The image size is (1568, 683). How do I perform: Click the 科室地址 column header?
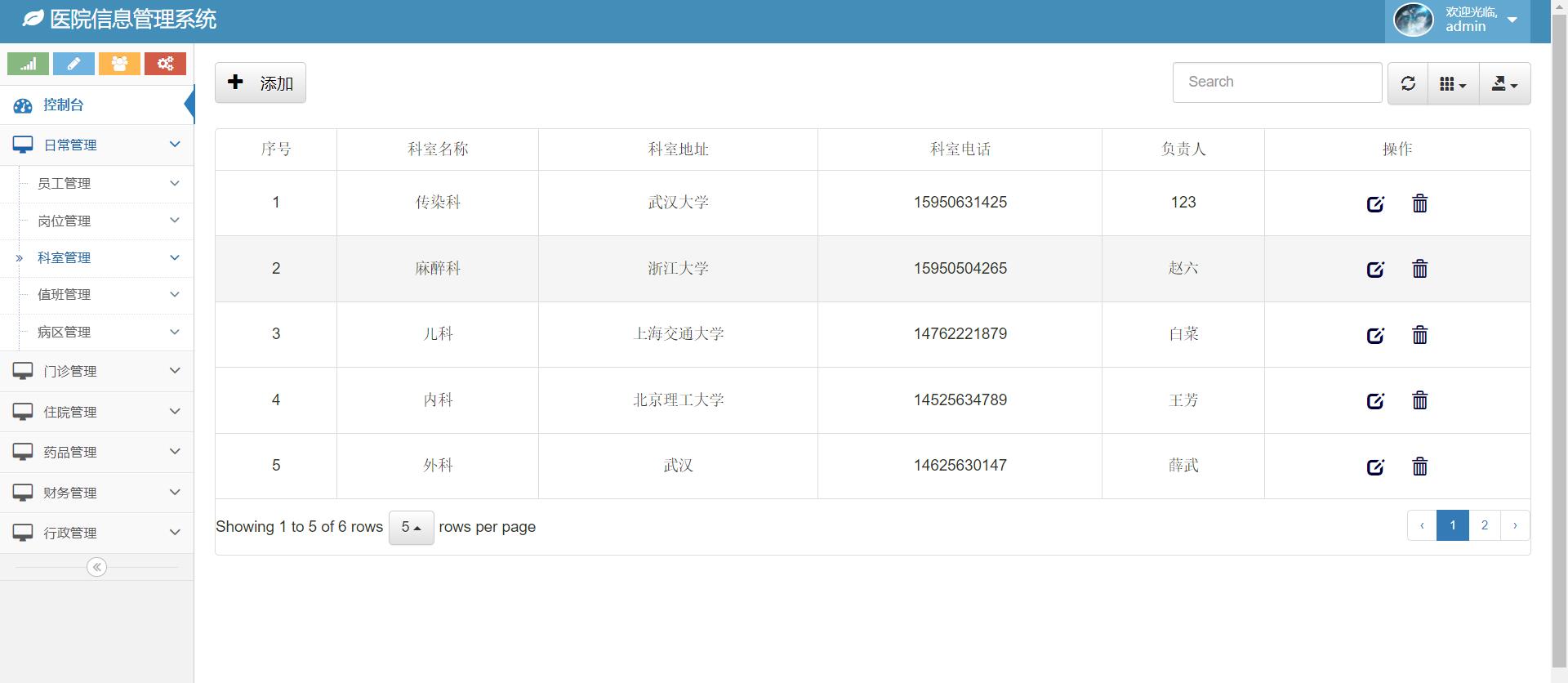(x=678, y=150)
